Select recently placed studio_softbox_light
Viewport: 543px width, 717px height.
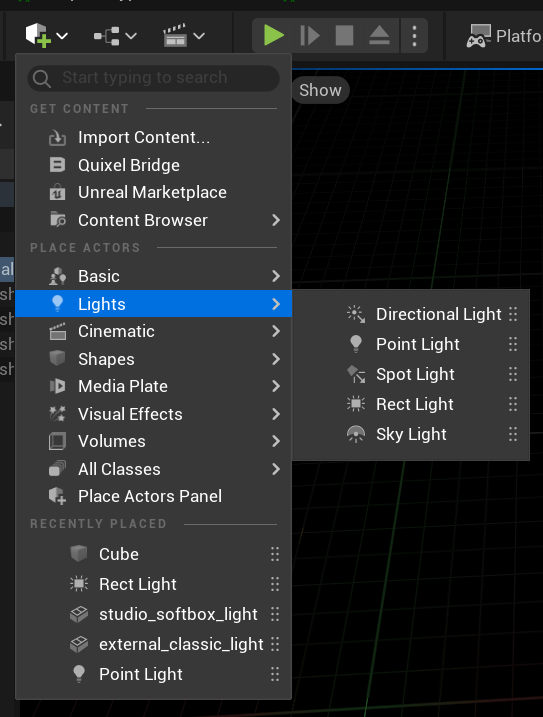click(x=154, y=614)
